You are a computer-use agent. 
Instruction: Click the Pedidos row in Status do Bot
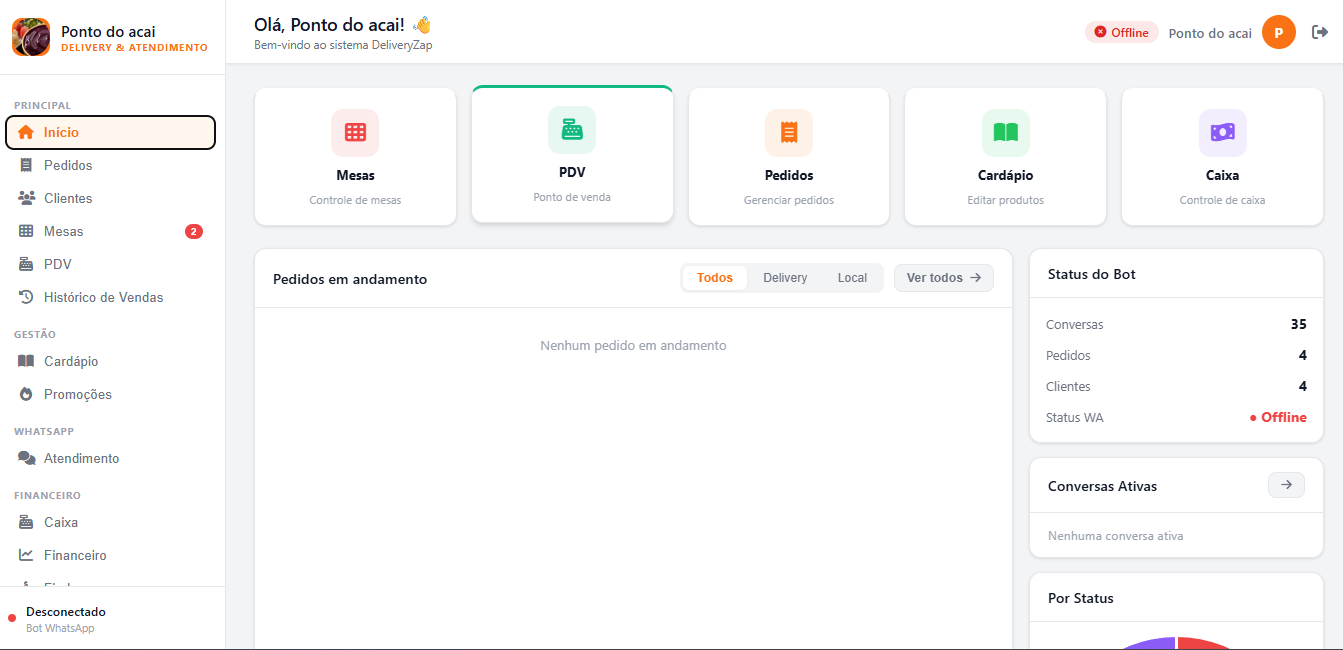point(1176,355)
